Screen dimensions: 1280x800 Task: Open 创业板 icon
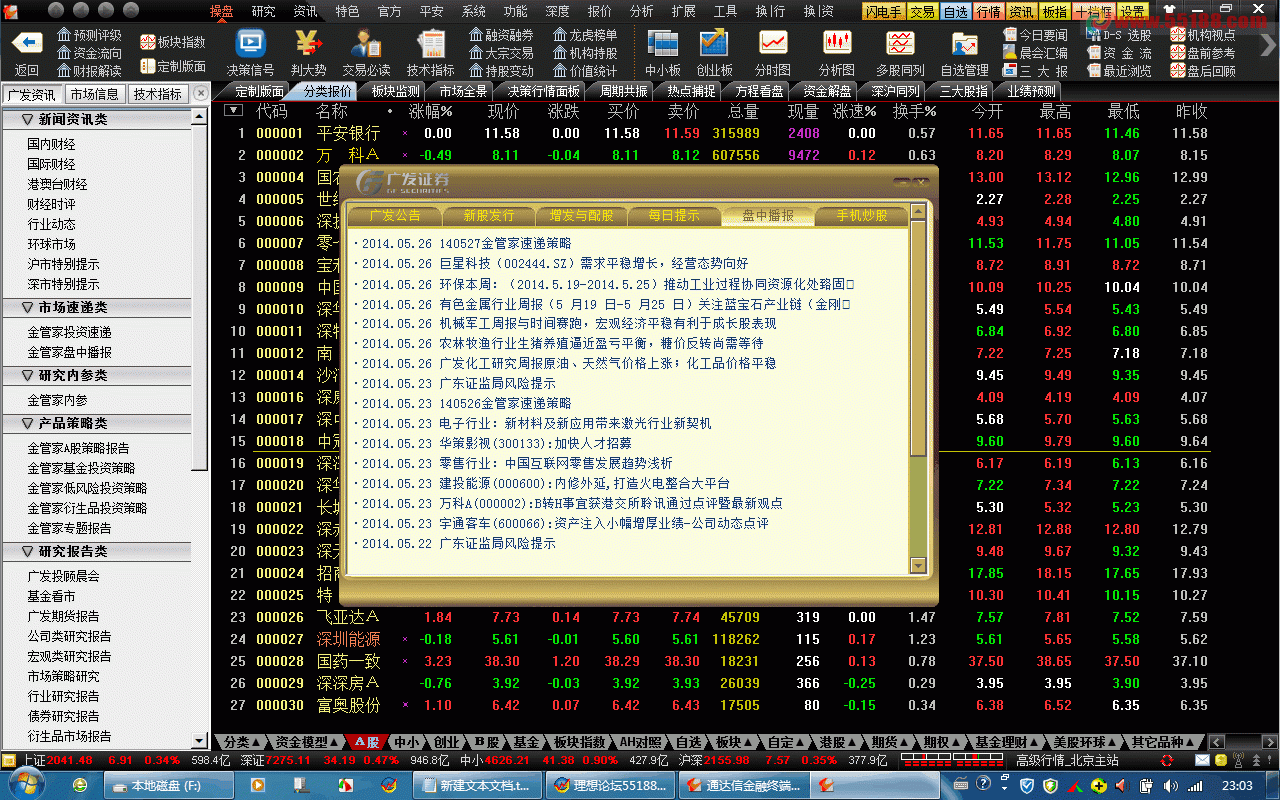[x=714, y=45]
